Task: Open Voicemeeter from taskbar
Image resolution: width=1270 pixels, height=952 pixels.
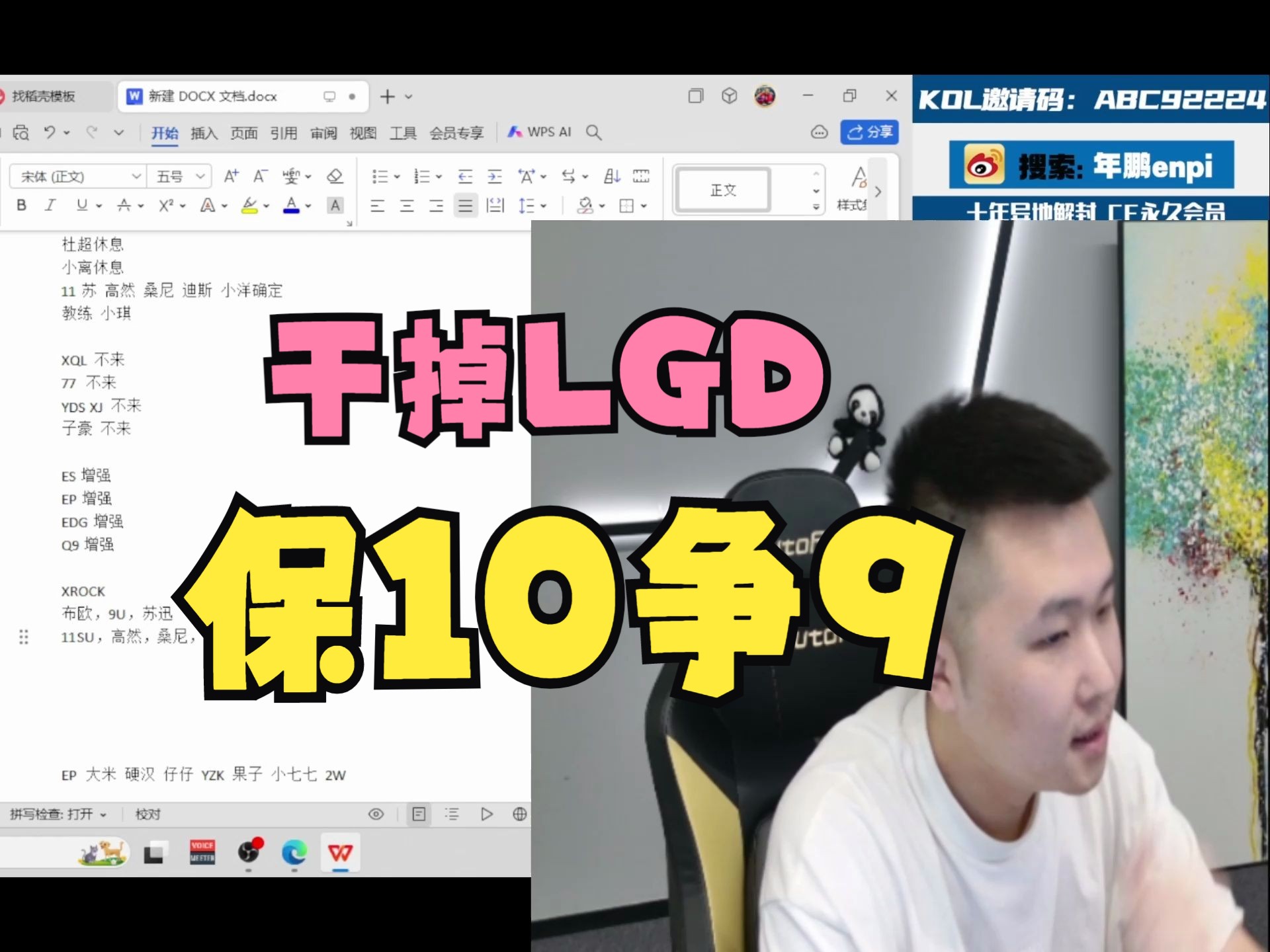Action: coord(202,852)
